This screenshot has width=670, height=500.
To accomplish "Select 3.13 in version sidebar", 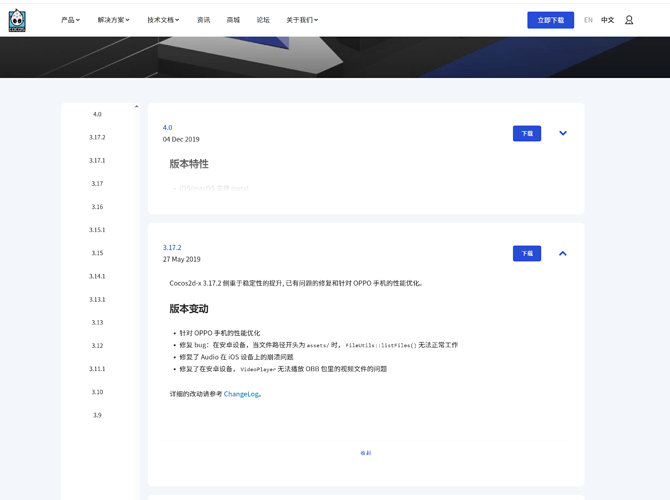I will [x=97, y=322].
